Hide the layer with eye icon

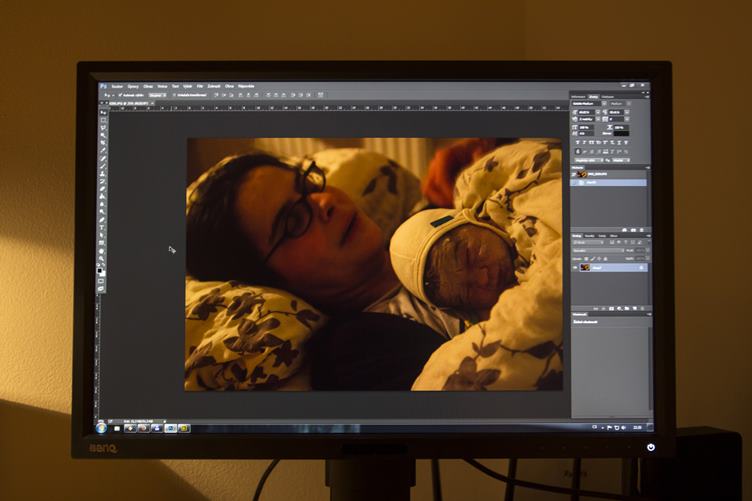pos(576,268)
